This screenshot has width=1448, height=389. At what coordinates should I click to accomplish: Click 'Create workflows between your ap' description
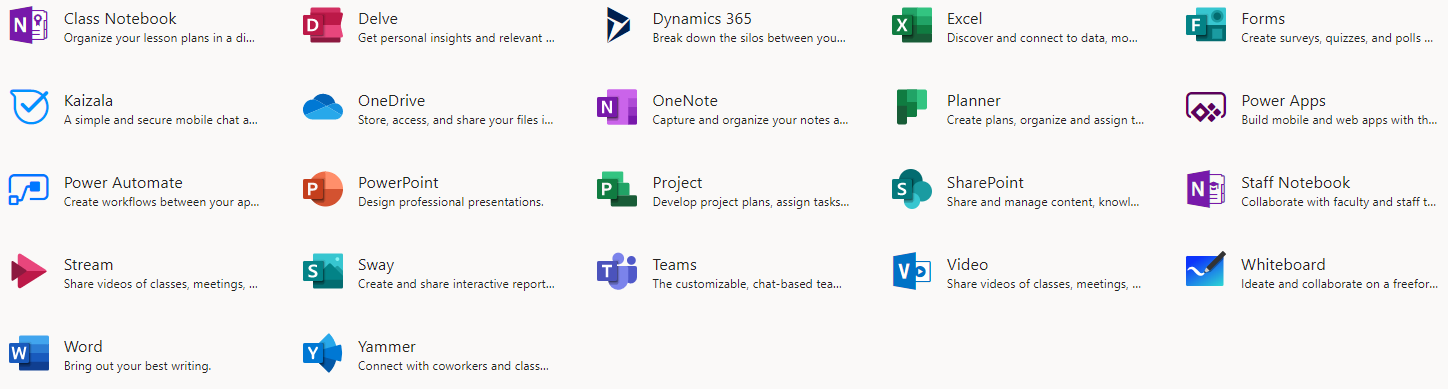(161, 202)
